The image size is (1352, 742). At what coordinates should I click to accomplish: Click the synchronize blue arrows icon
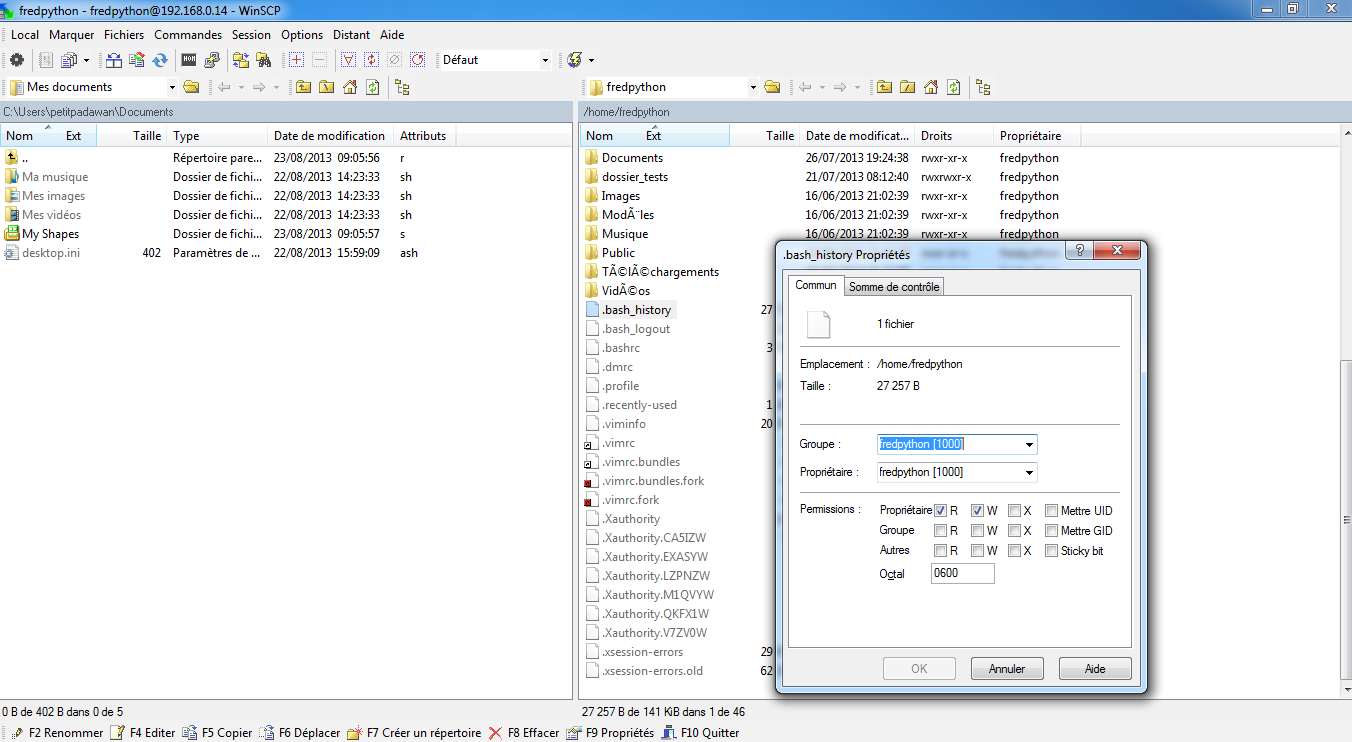tap(160, 60)
